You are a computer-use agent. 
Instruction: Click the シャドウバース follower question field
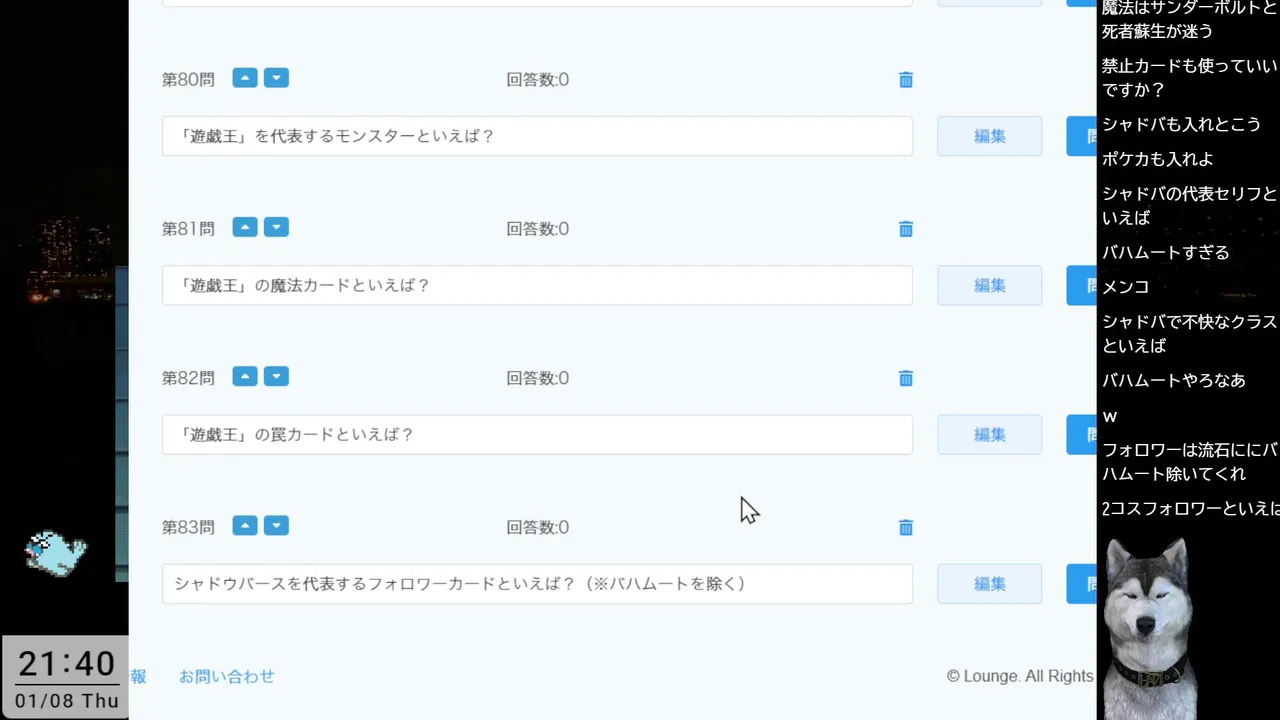coord(537,584)
